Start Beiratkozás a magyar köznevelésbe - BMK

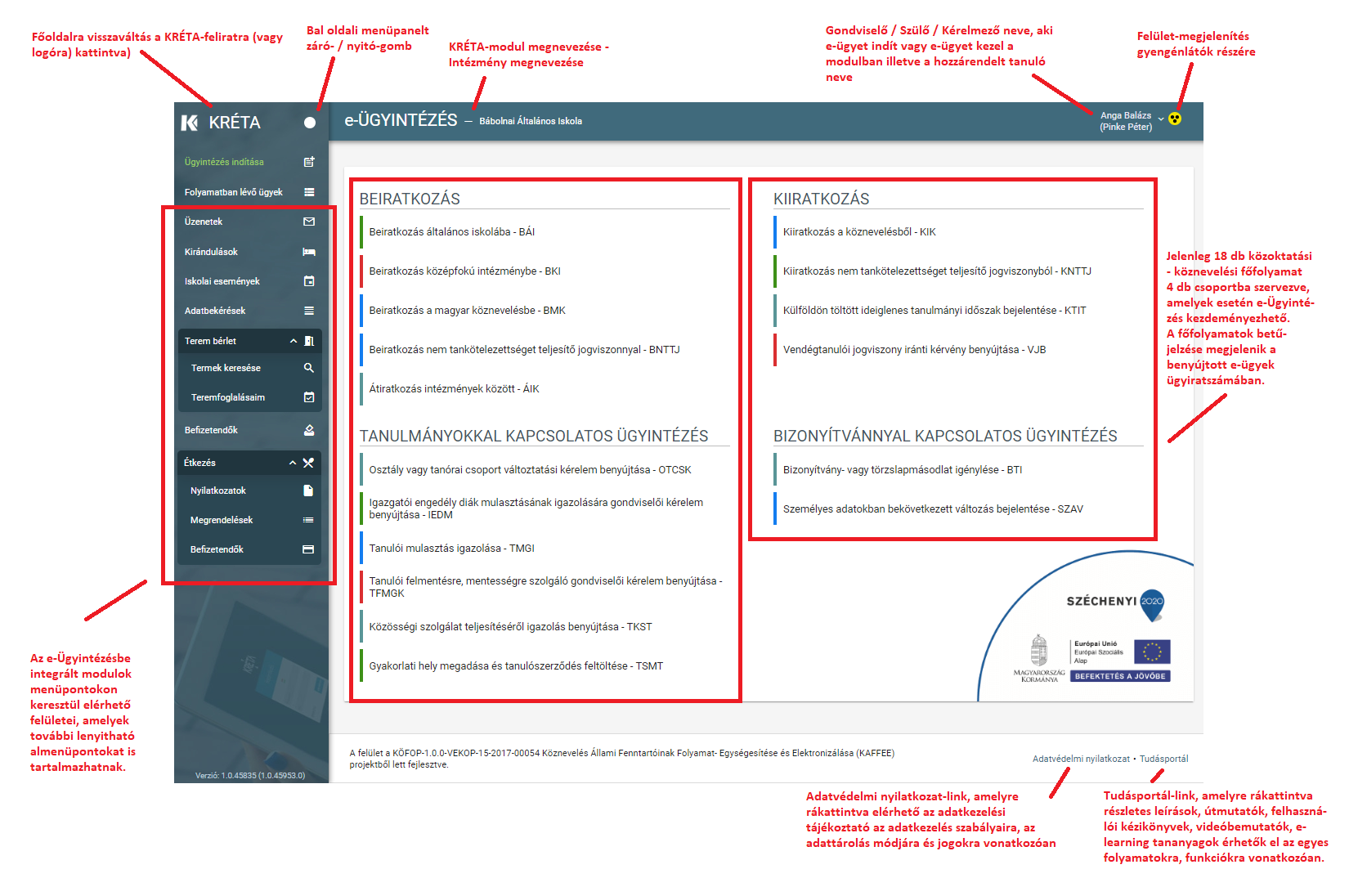coord(467,311)
